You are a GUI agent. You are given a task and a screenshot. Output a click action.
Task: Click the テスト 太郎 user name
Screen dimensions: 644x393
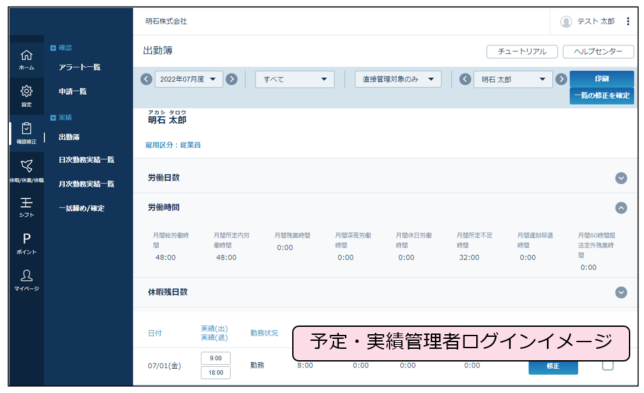pos(596,21)
